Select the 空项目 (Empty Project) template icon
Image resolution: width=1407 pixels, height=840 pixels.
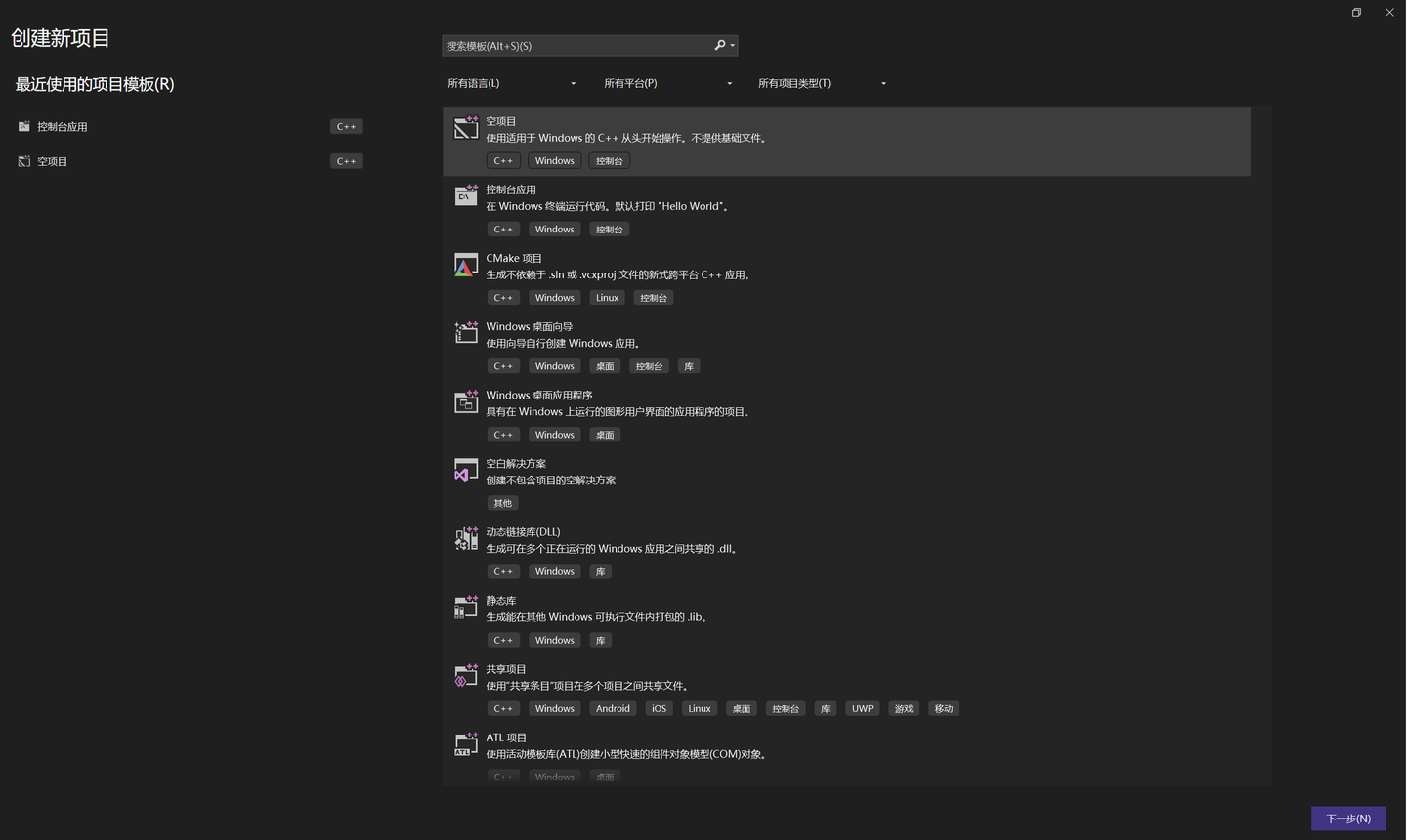(466, 127)
